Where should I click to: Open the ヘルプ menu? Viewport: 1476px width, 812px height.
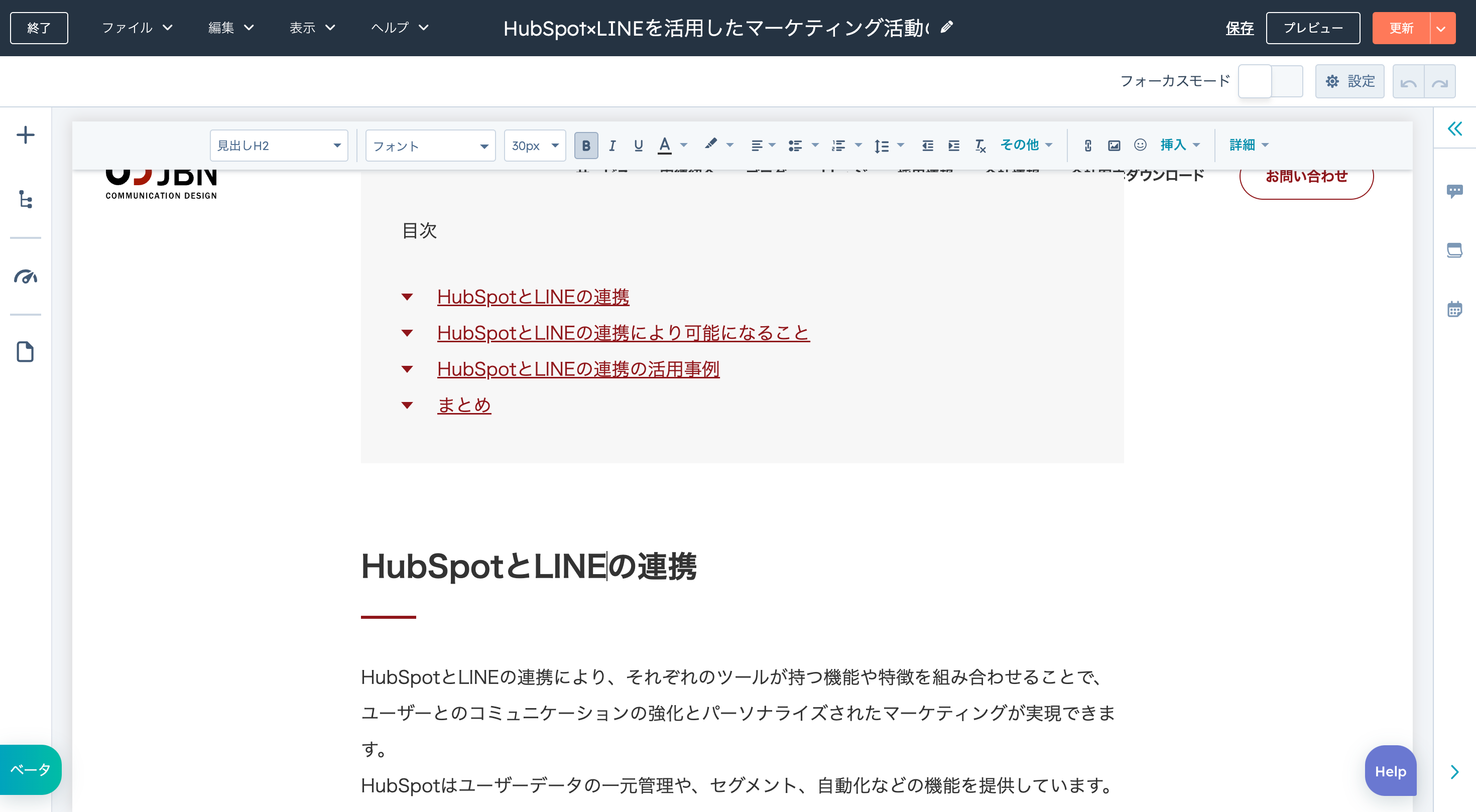click(399, 28)
